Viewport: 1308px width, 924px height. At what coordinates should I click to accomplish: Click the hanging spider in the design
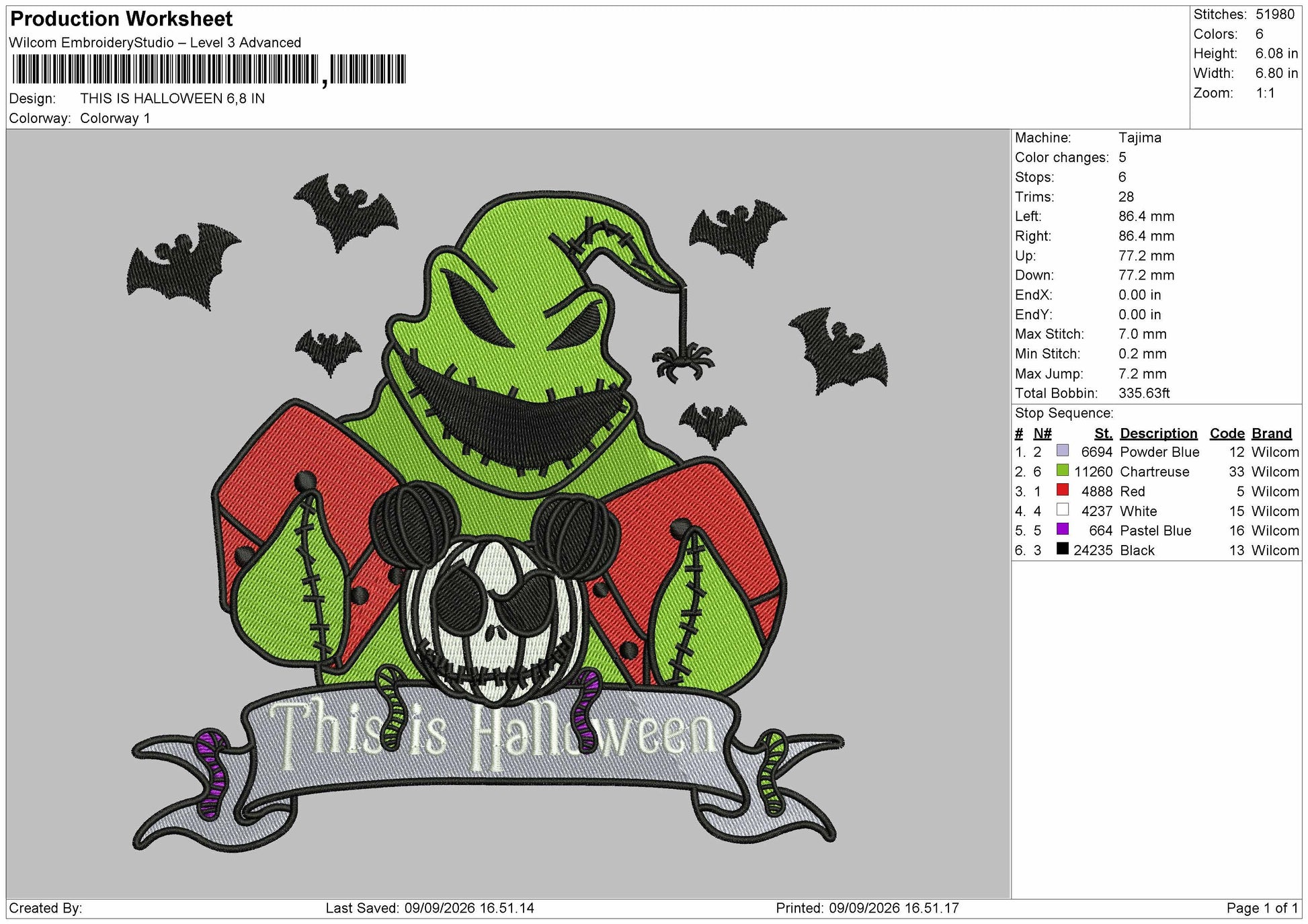point(682,362)
